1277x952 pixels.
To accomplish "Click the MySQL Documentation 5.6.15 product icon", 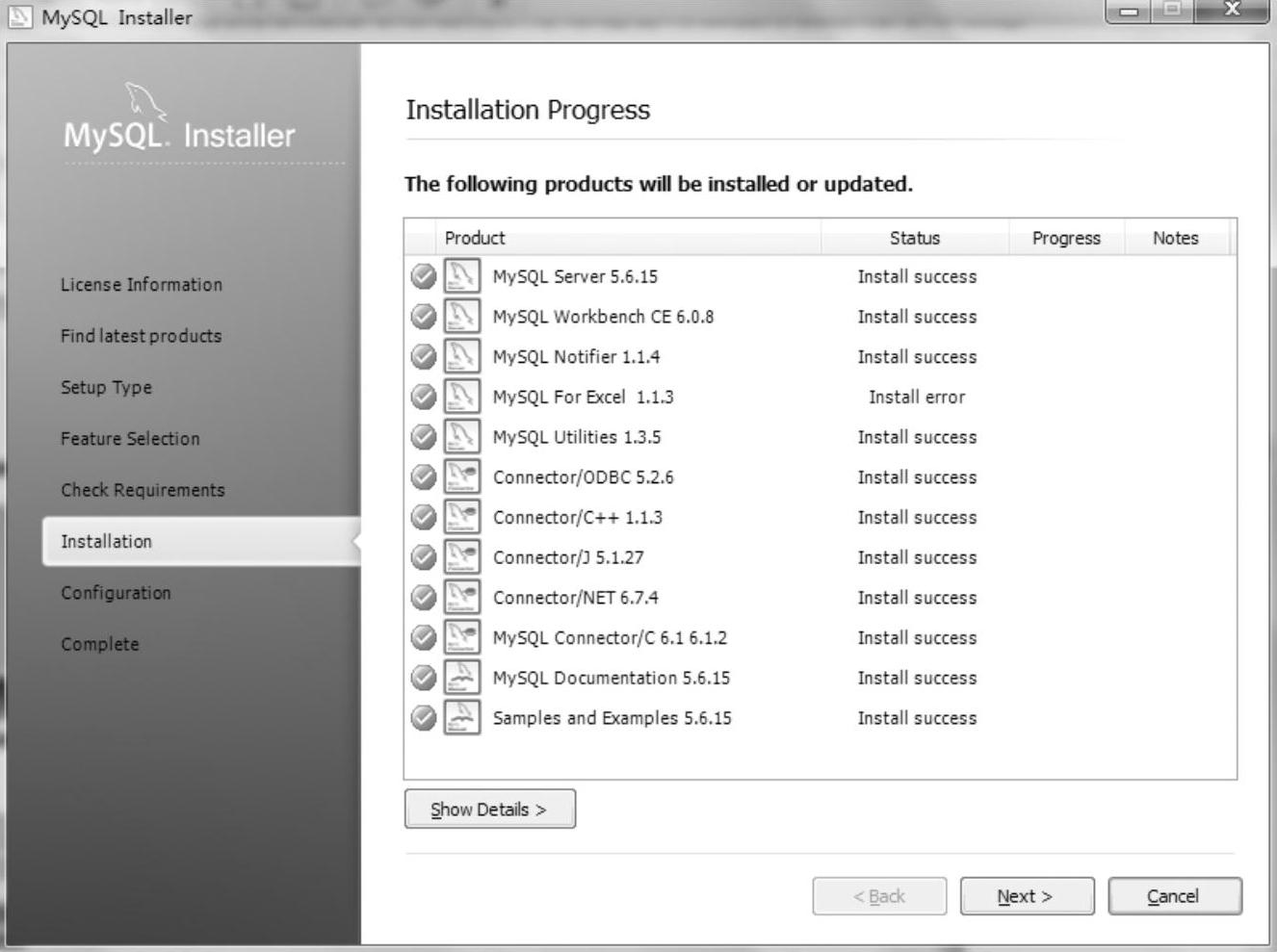I will point(461,678).
